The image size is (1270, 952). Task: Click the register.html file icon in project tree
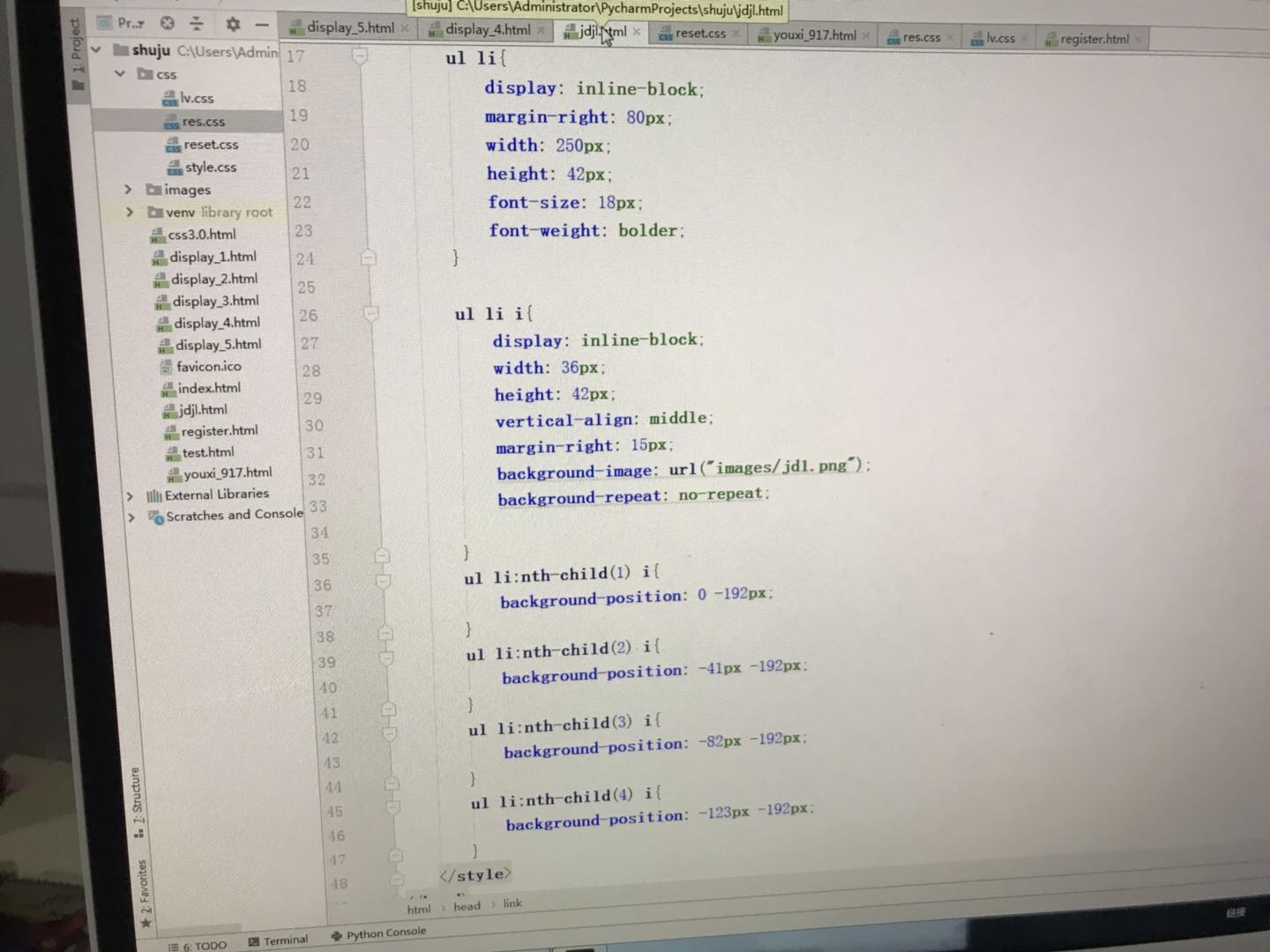172,432
